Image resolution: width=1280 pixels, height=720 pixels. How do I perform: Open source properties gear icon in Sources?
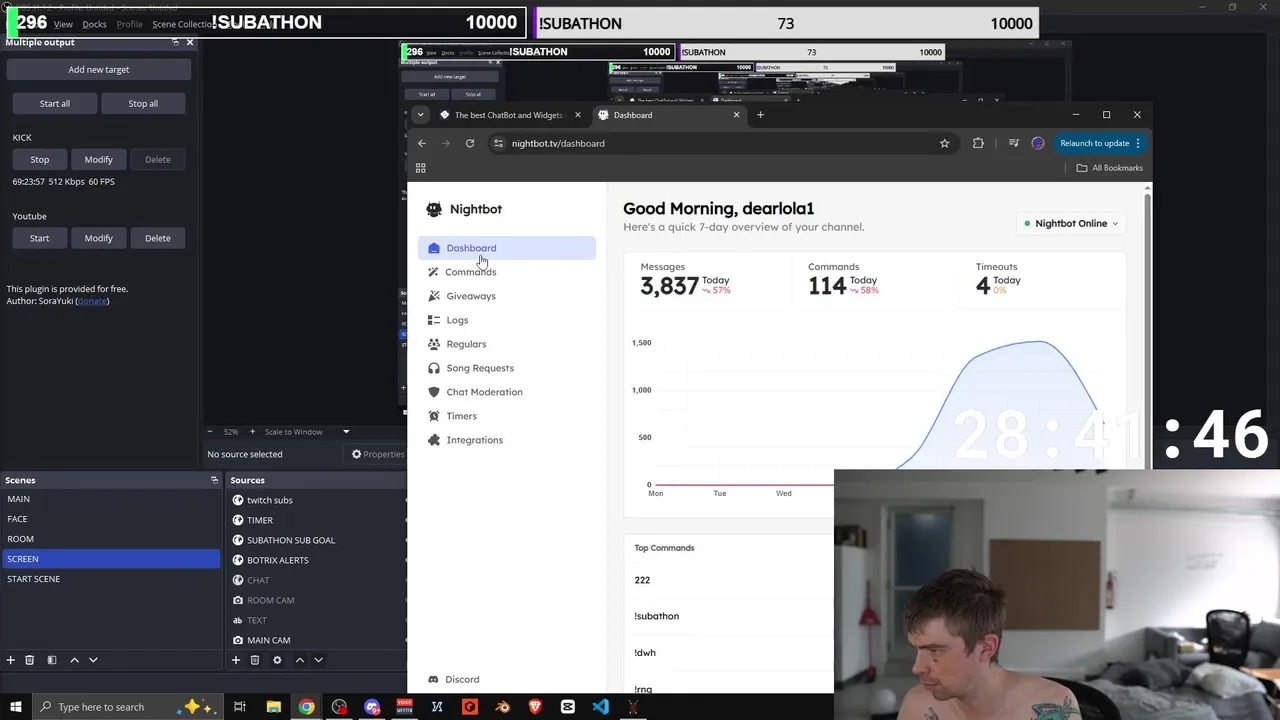point(277,660)
